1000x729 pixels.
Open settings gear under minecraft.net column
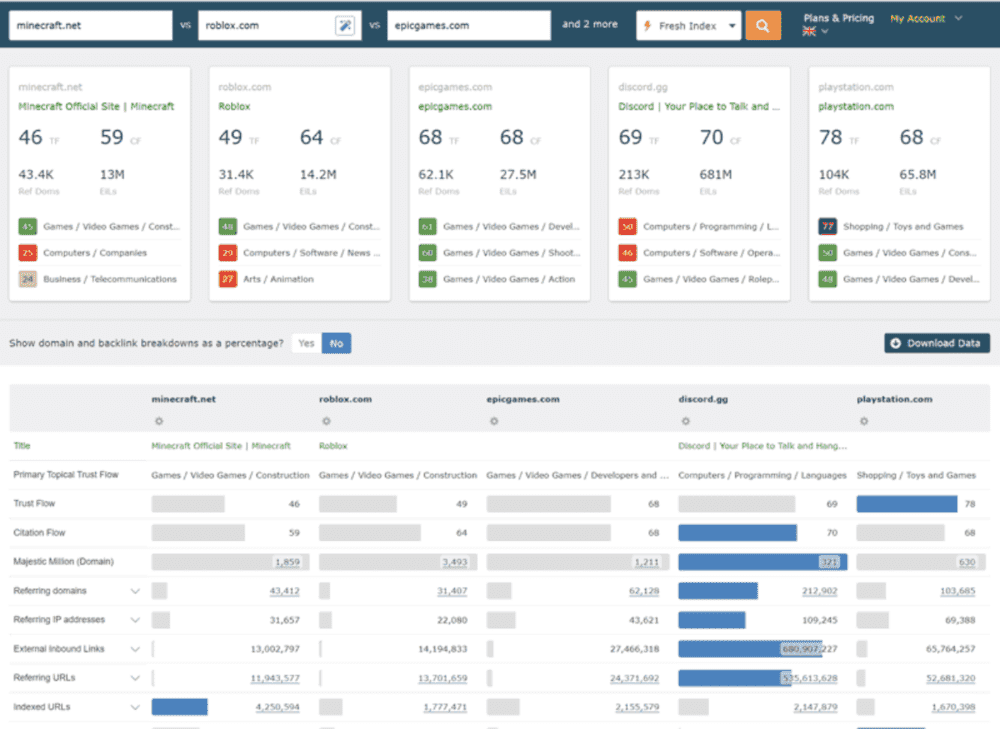[x=159, y=421]
